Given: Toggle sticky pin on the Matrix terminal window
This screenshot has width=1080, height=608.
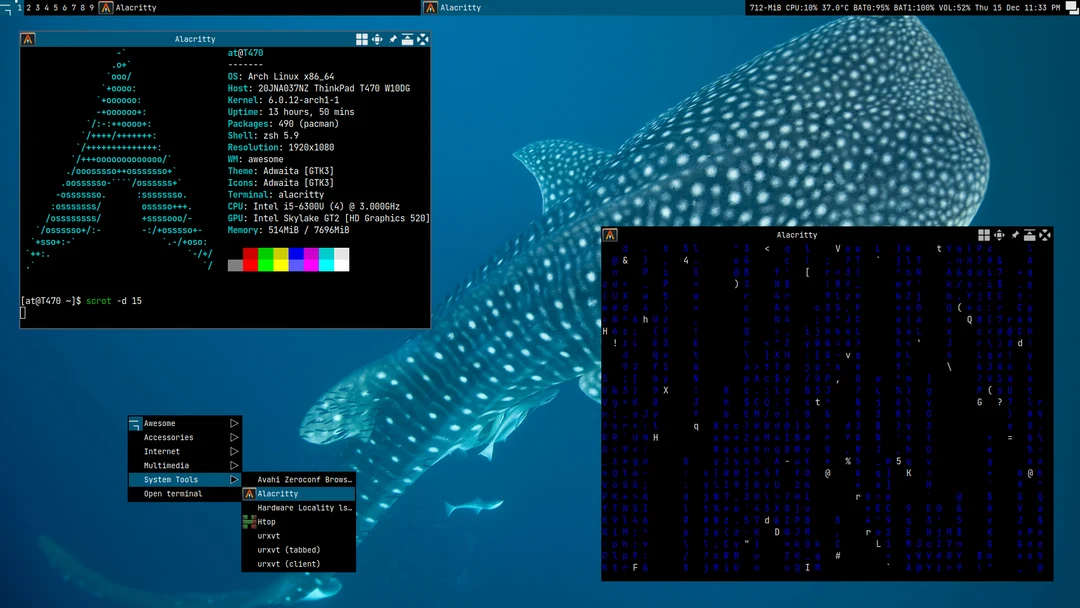Looking at the screenshot, I should 1013,235.
